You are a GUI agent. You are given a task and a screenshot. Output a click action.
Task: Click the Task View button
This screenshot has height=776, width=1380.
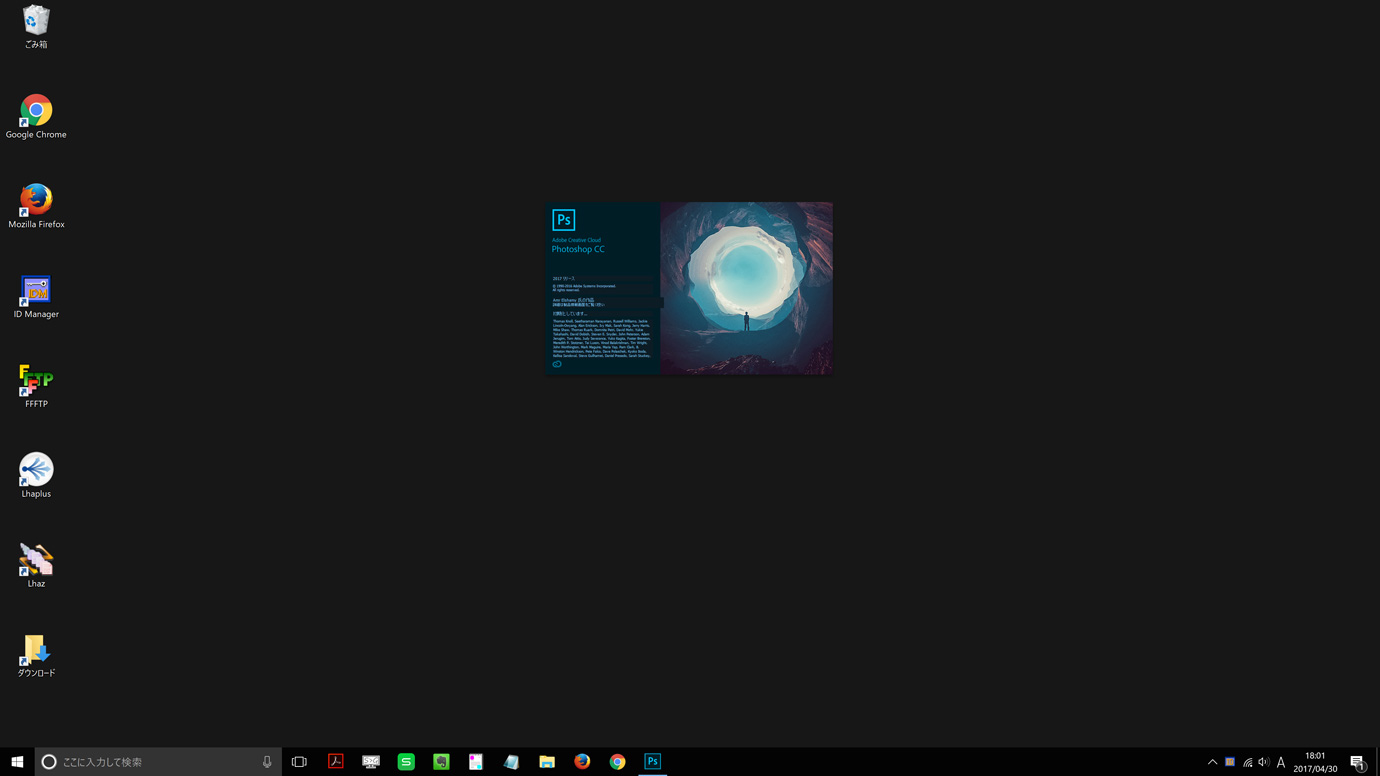pos(299,762)
